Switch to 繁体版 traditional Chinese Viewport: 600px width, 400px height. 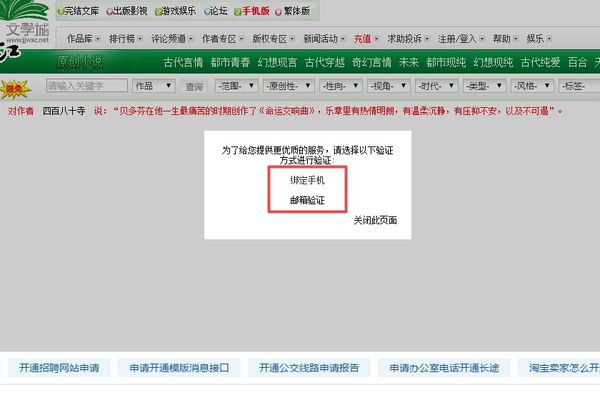[x=293, y=11]
